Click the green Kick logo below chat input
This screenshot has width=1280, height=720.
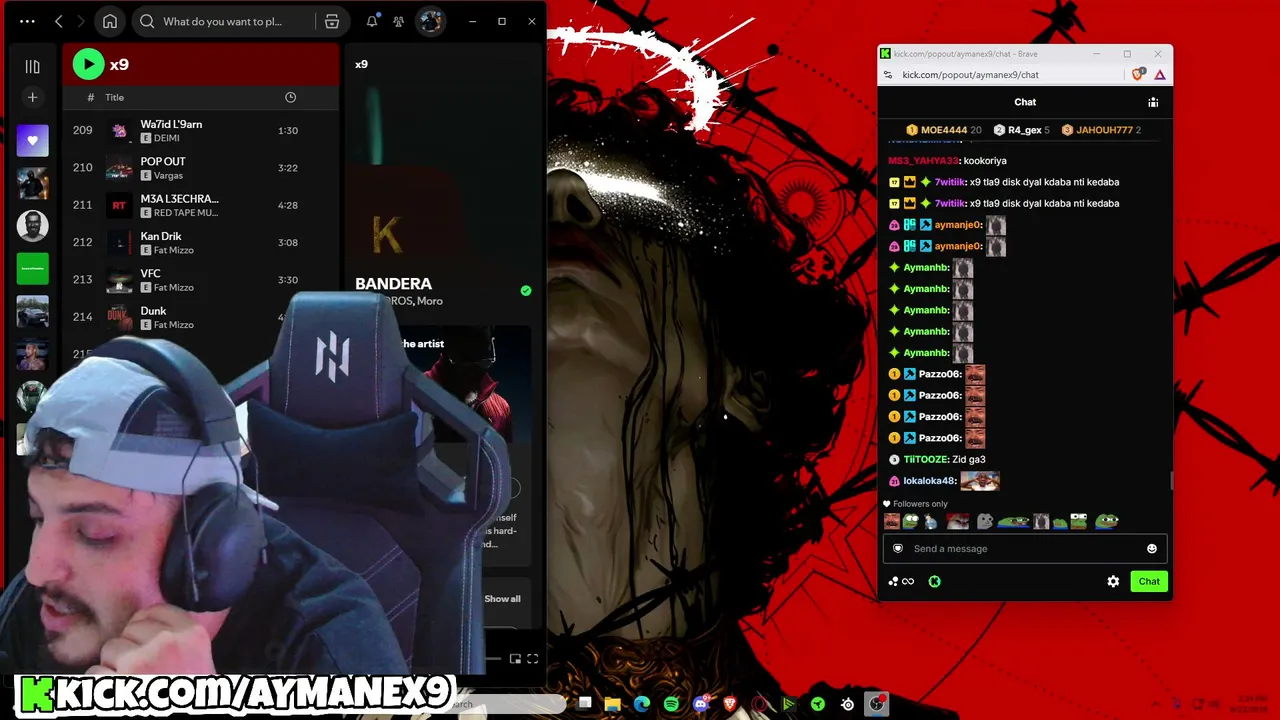(x=934, y=581)
